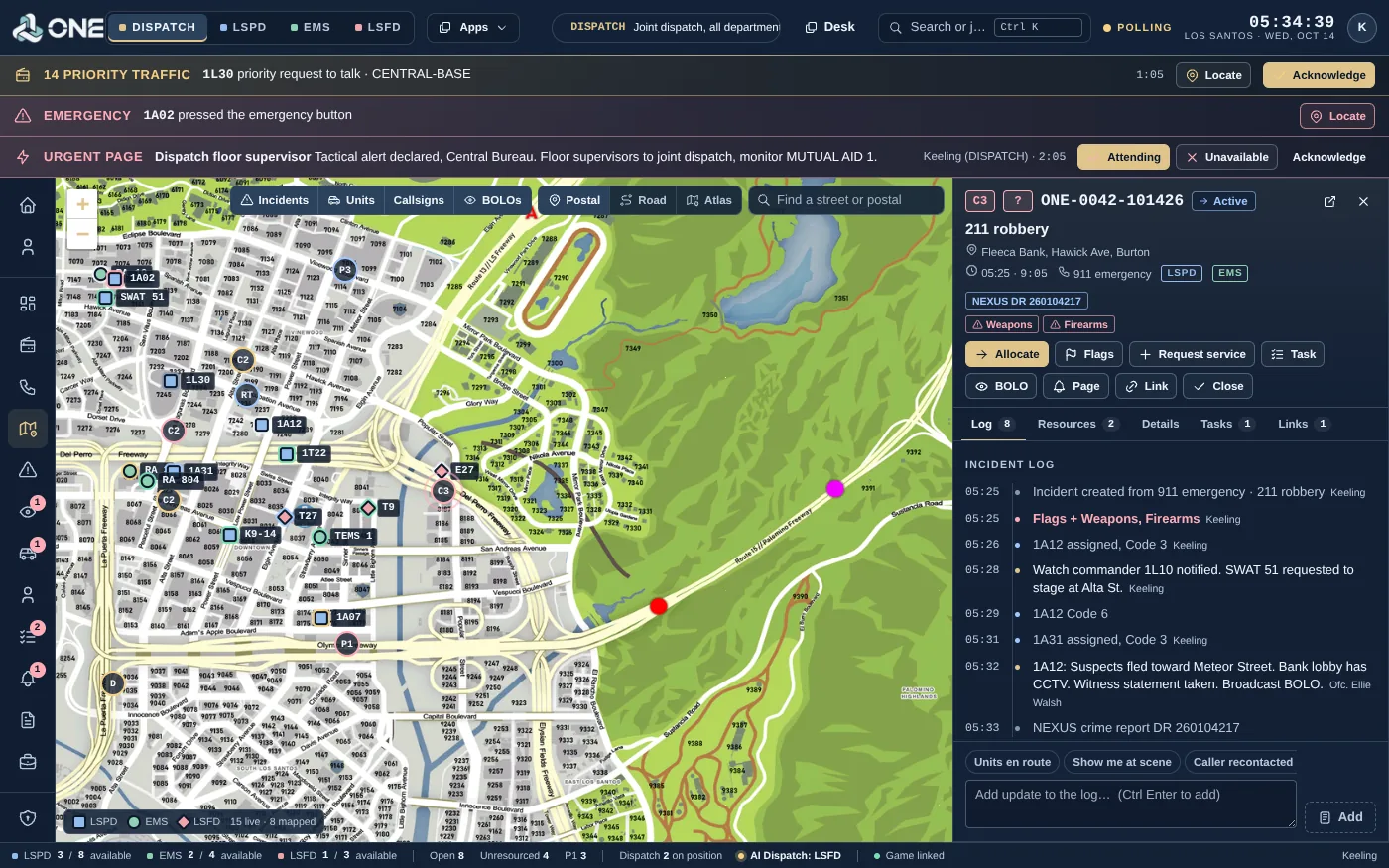The width and height of the screenshot is (1389, 868).
Task: Mark Attending on the urgent page
Action: [1123, 157]
